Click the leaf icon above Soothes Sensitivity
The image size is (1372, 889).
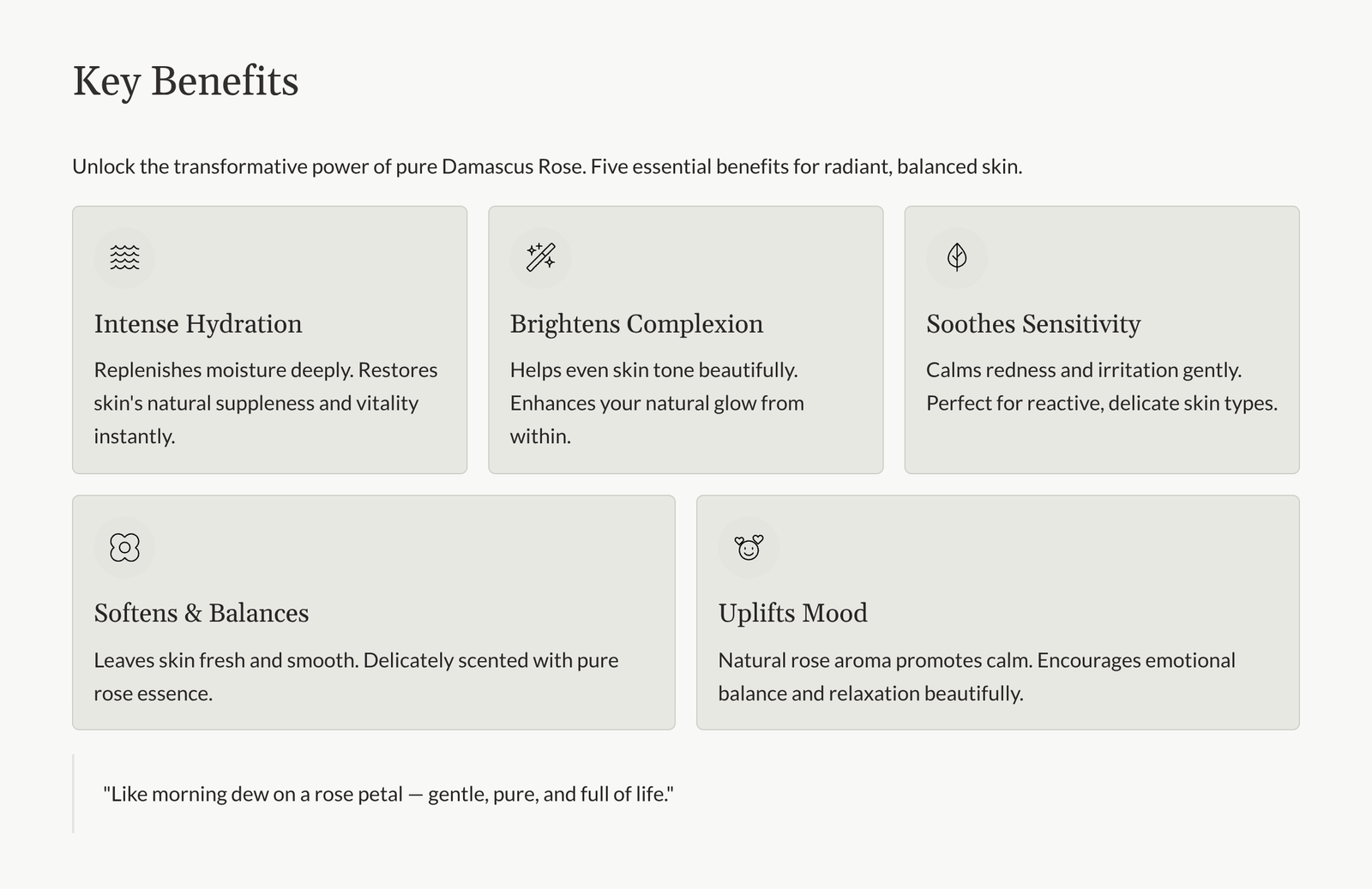pos(957,257)
